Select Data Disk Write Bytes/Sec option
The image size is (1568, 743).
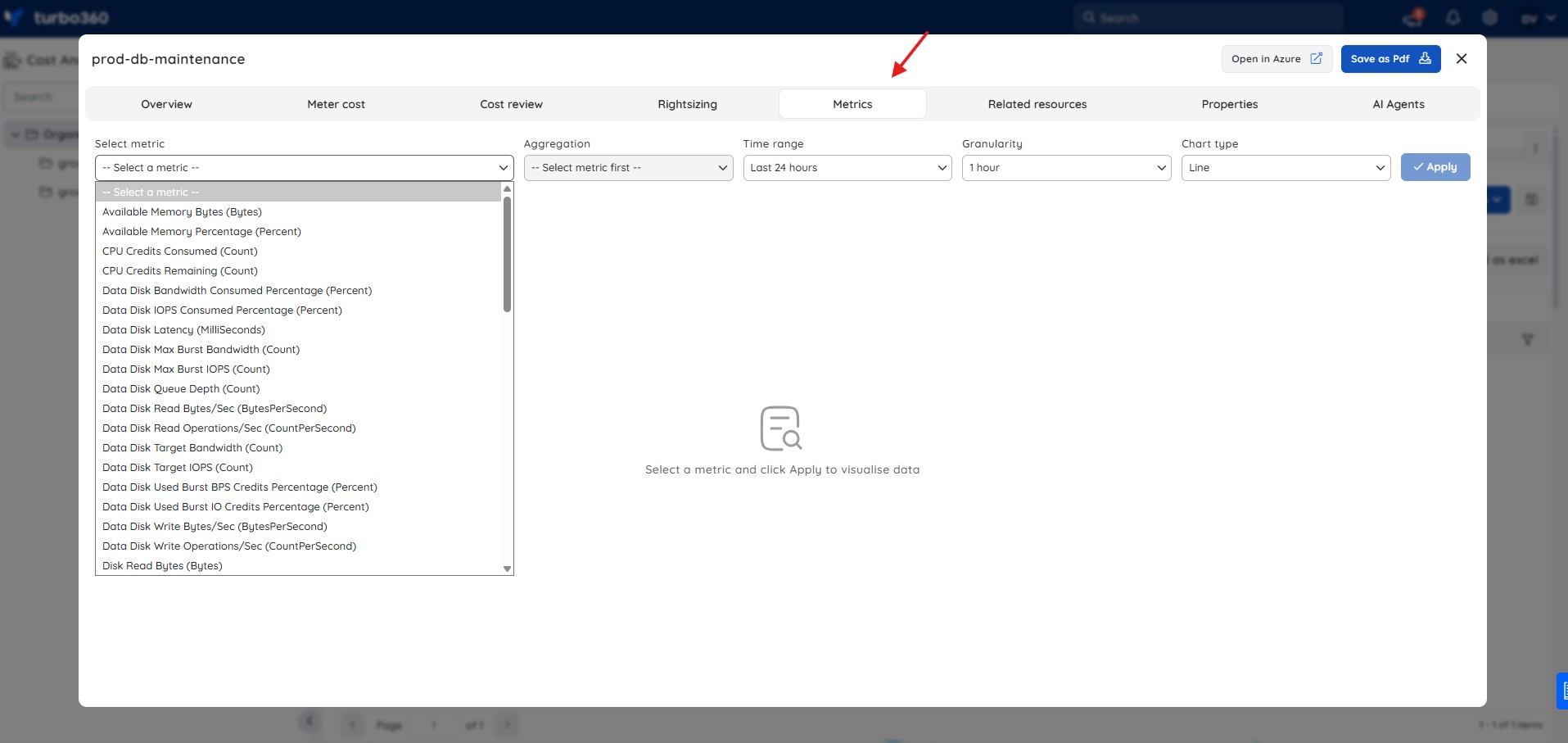[x=298, y=527]
